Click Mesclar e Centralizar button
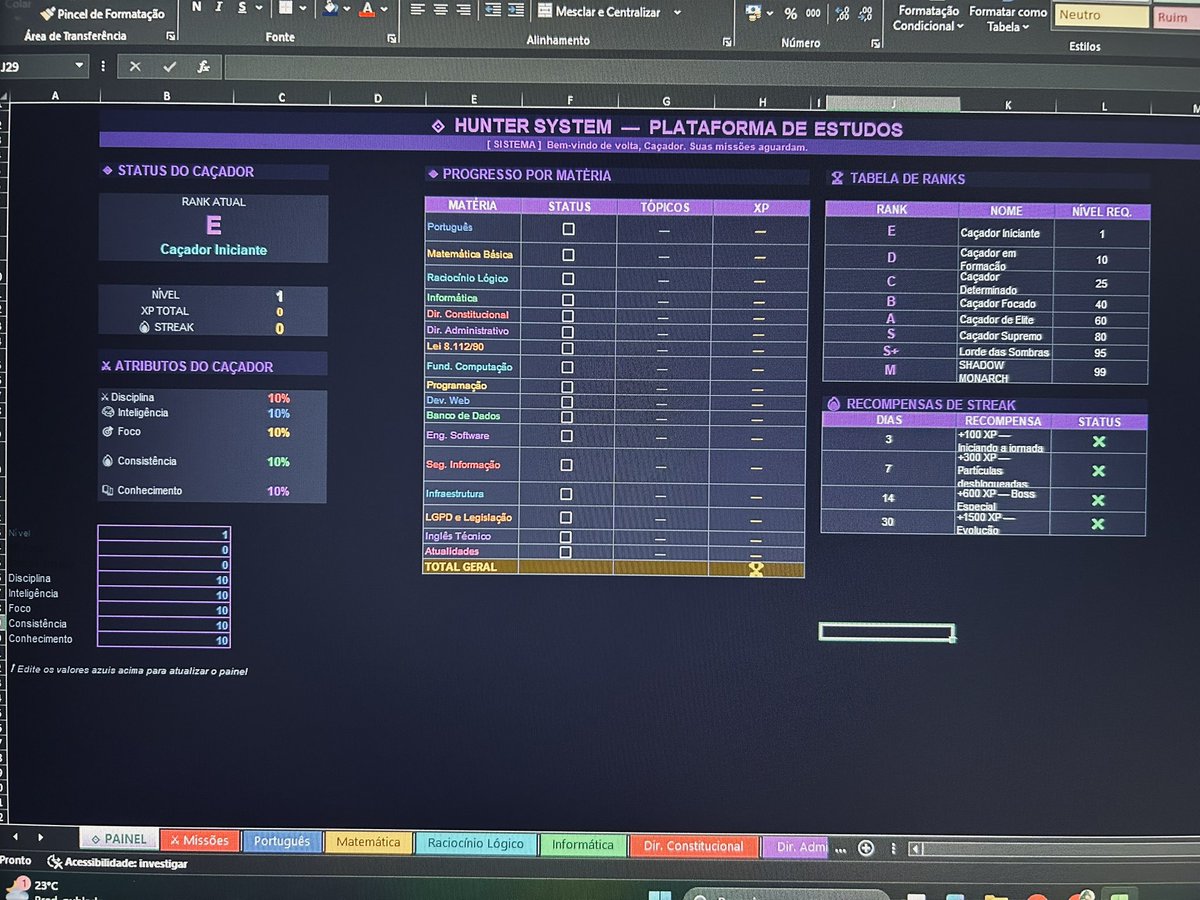The width and height of the screenshot is (1200, 900). tap(600, 12)
